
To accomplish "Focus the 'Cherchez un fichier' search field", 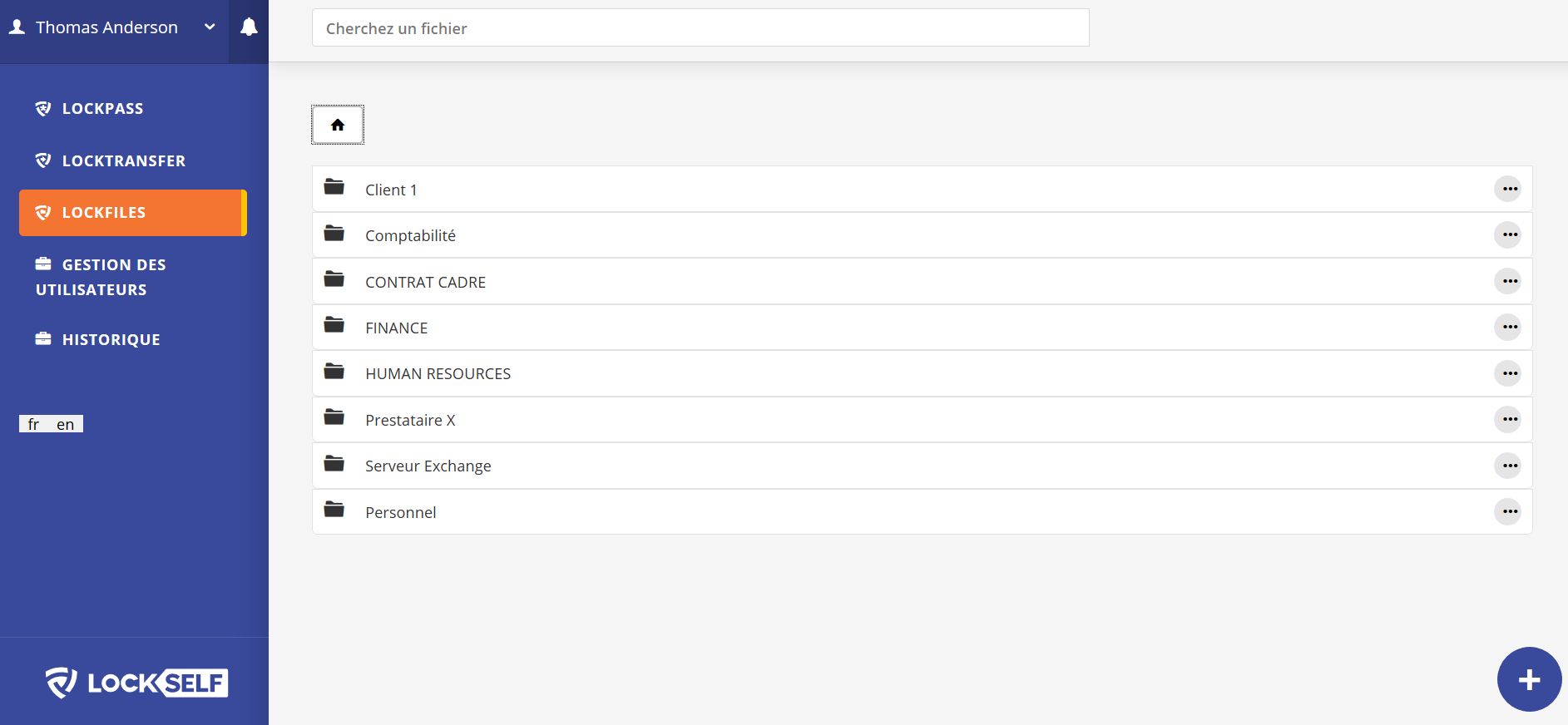I will pyautogui.click(x=700, y=28).
